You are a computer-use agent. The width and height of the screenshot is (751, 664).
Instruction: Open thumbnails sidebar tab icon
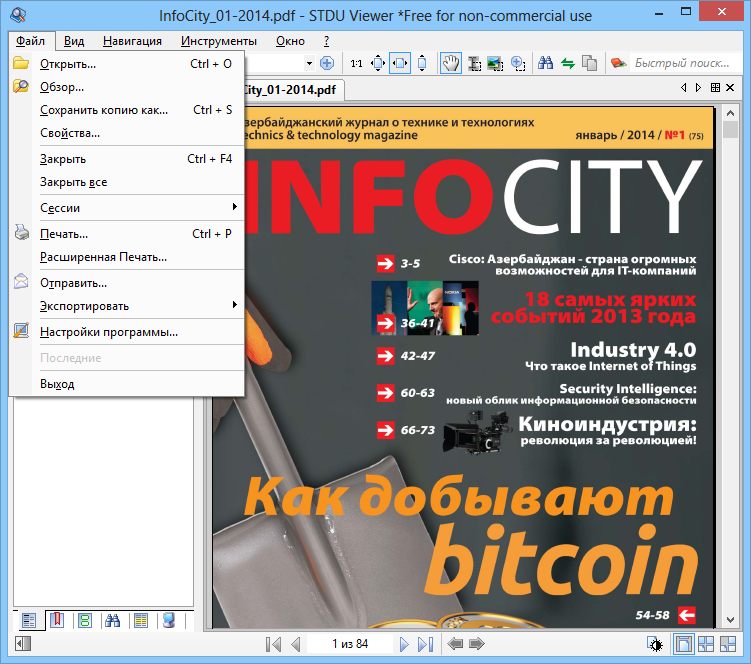(x=85, y=620)
